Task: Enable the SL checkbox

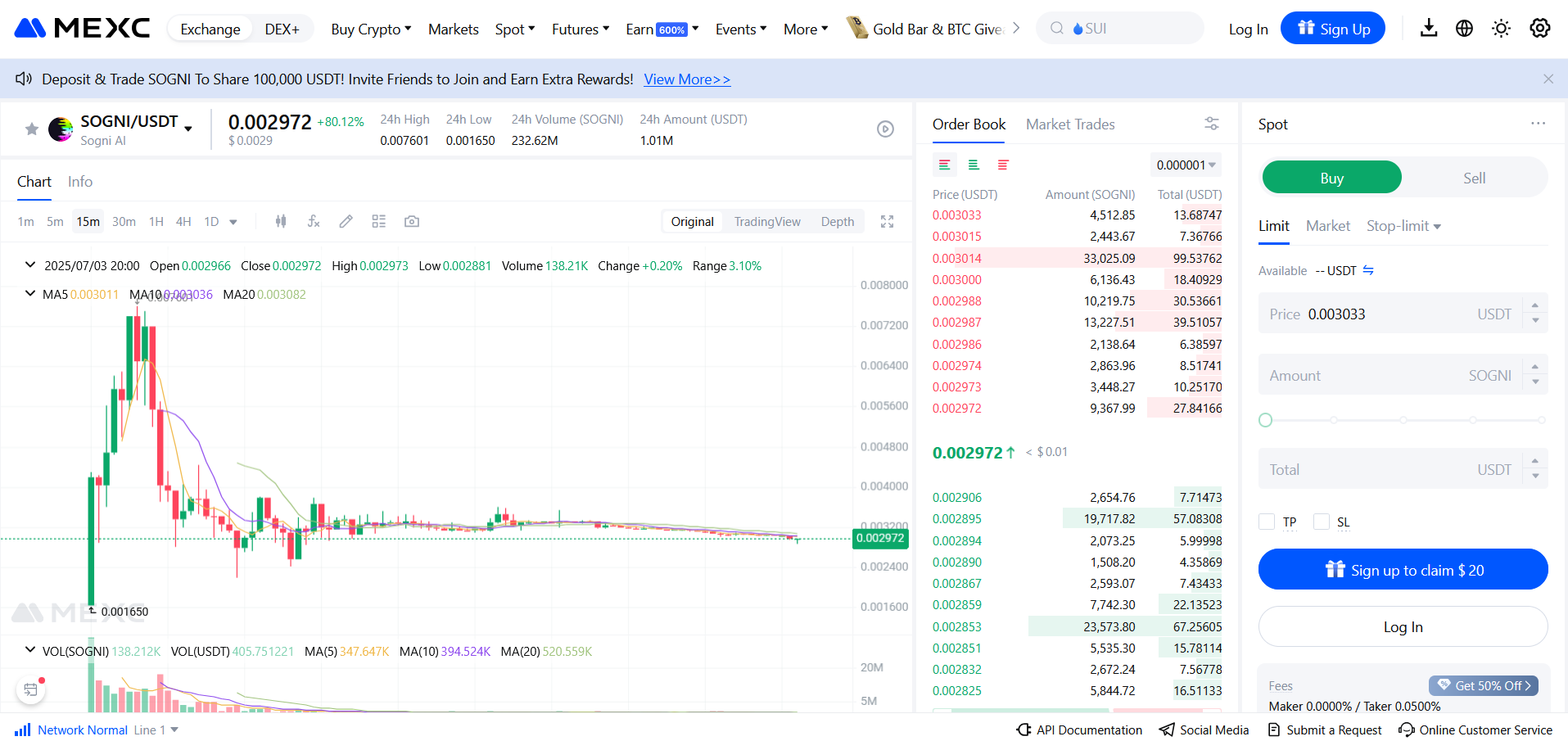Action: (x=1321, y=522)
